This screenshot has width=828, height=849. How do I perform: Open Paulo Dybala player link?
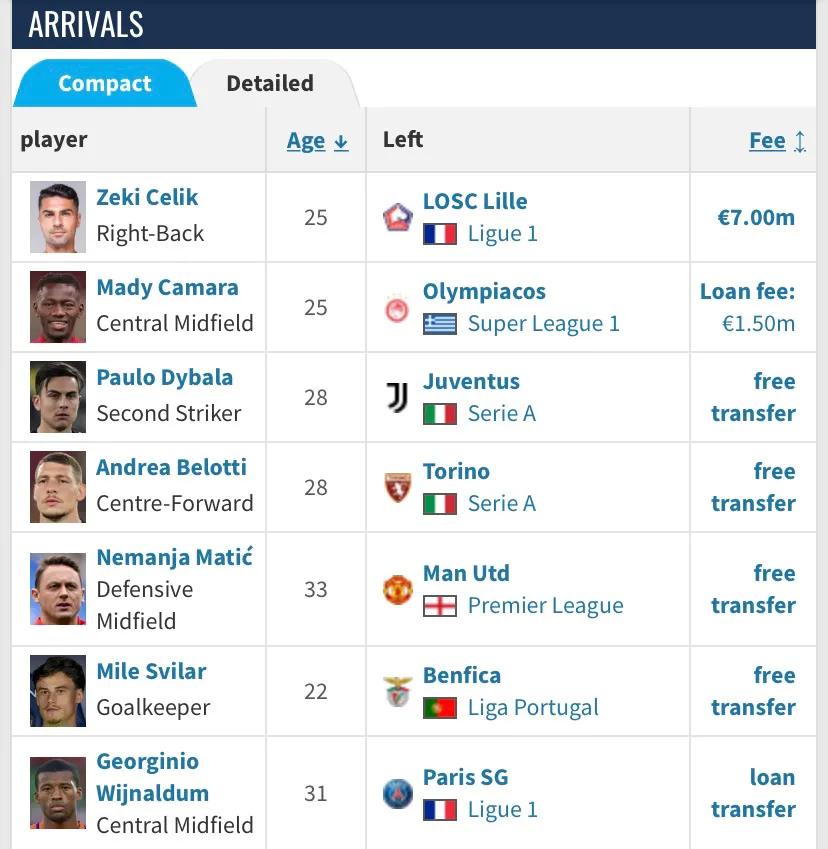point(165,378)
